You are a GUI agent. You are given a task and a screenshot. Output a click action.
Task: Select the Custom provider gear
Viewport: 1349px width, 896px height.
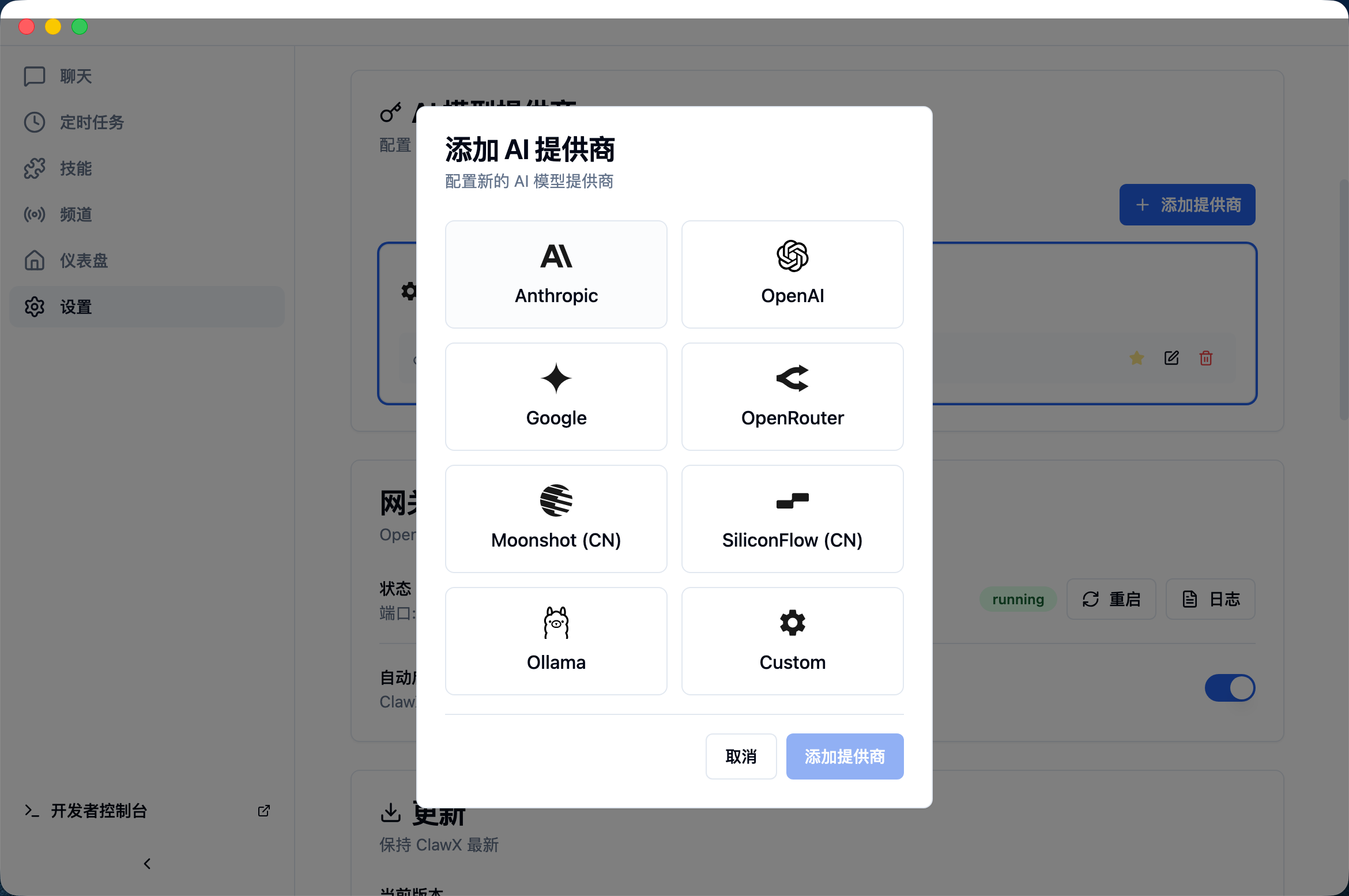(792, 623)
